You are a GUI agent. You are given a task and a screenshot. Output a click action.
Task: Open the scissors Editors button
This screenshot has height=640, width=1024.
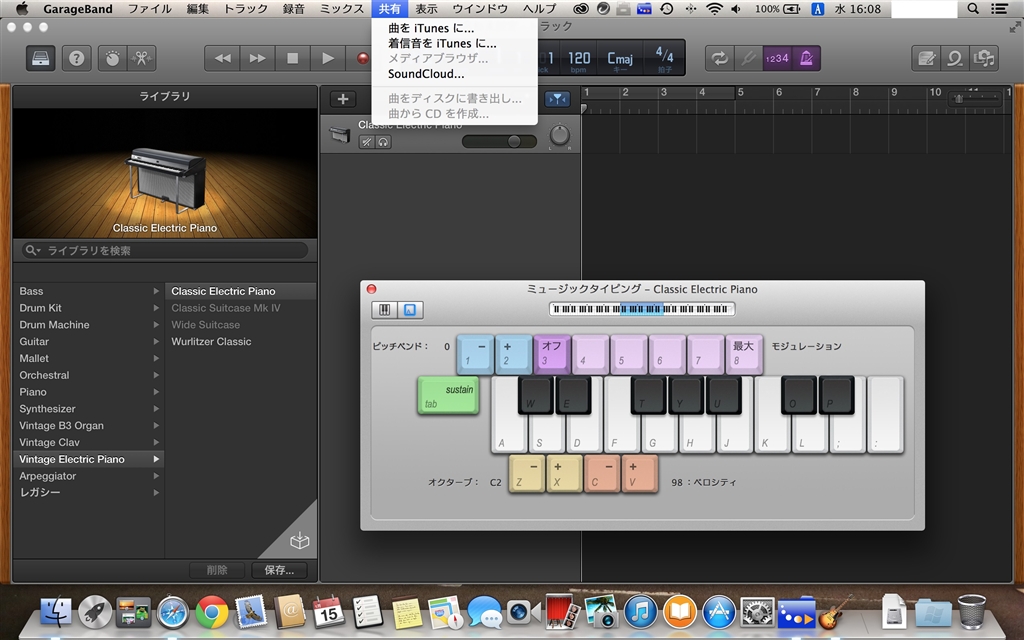tap(142, 58)
